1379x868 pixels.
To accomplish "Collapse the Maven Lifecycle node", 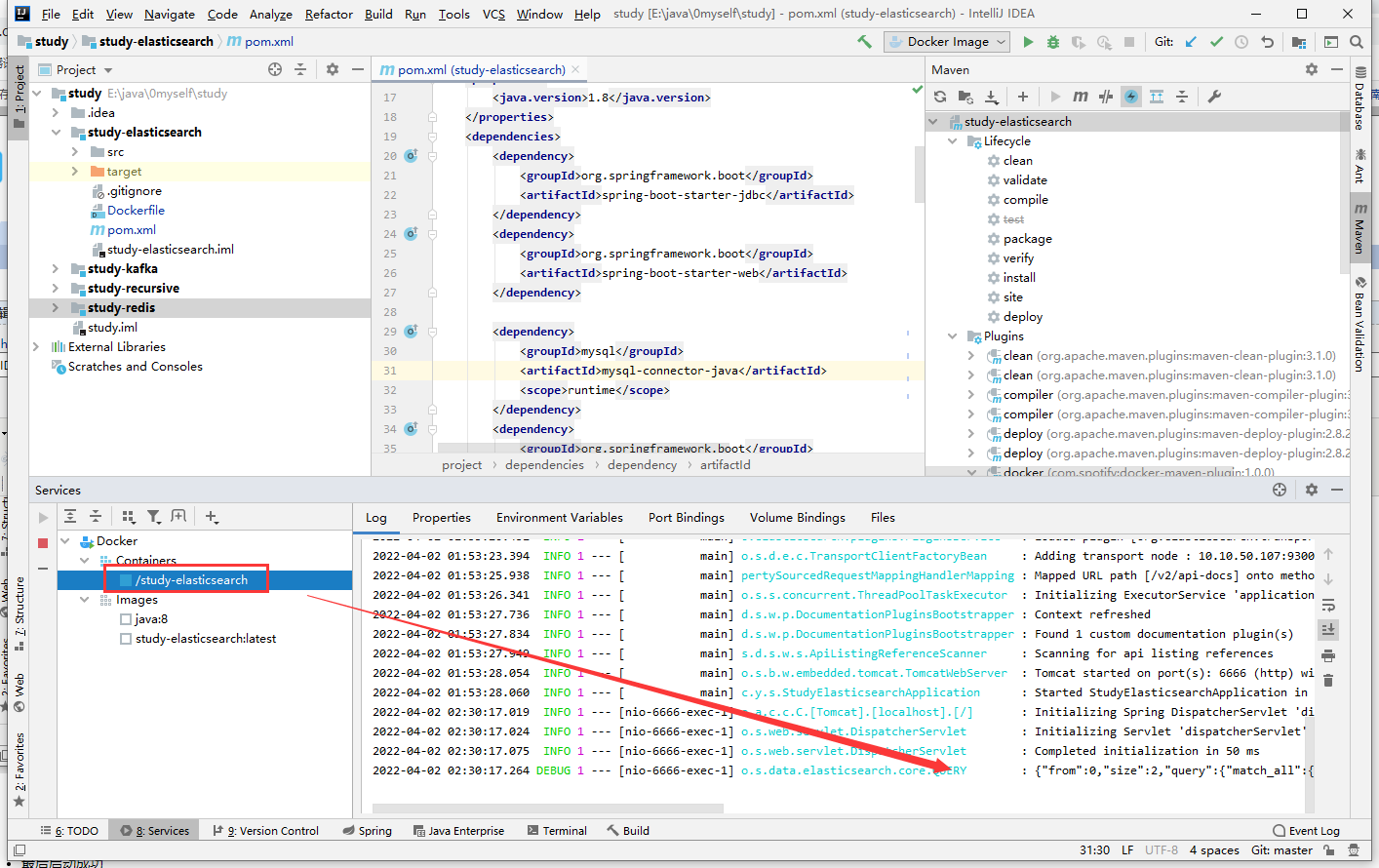I will coord(953,141).
